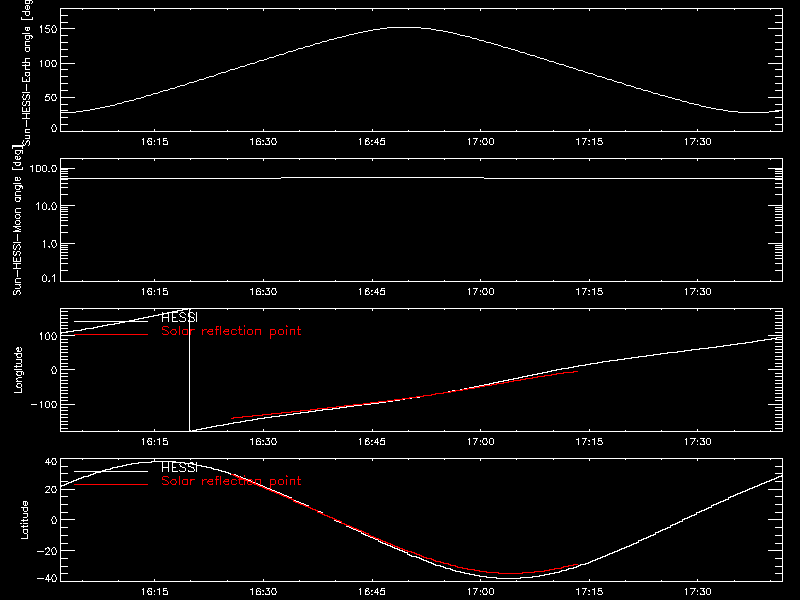Click 16:15 time label under Longitude plot

click(x=155, y=441)
